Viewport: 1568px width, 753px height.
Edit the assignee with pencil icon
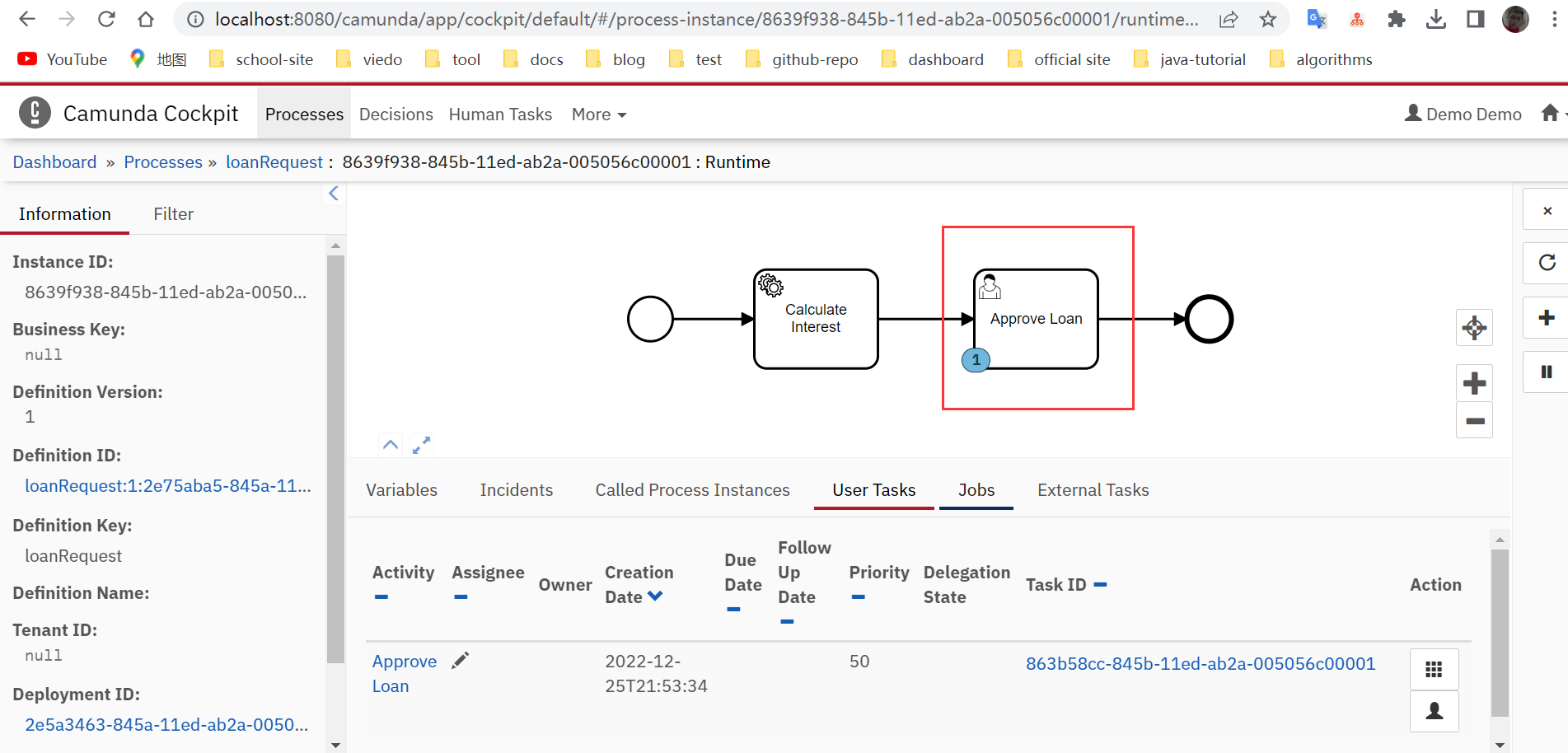pos(461,661)
